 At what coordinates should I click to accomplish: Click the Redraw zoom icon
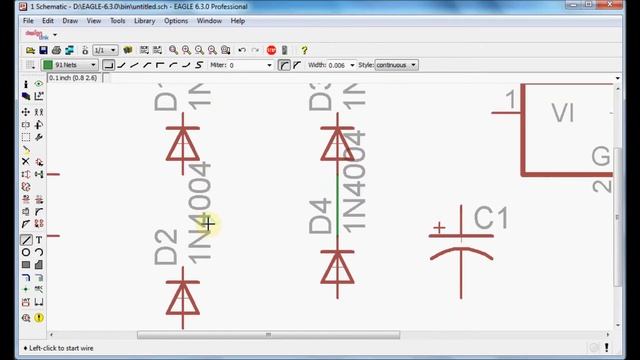[x=212, y=50]
